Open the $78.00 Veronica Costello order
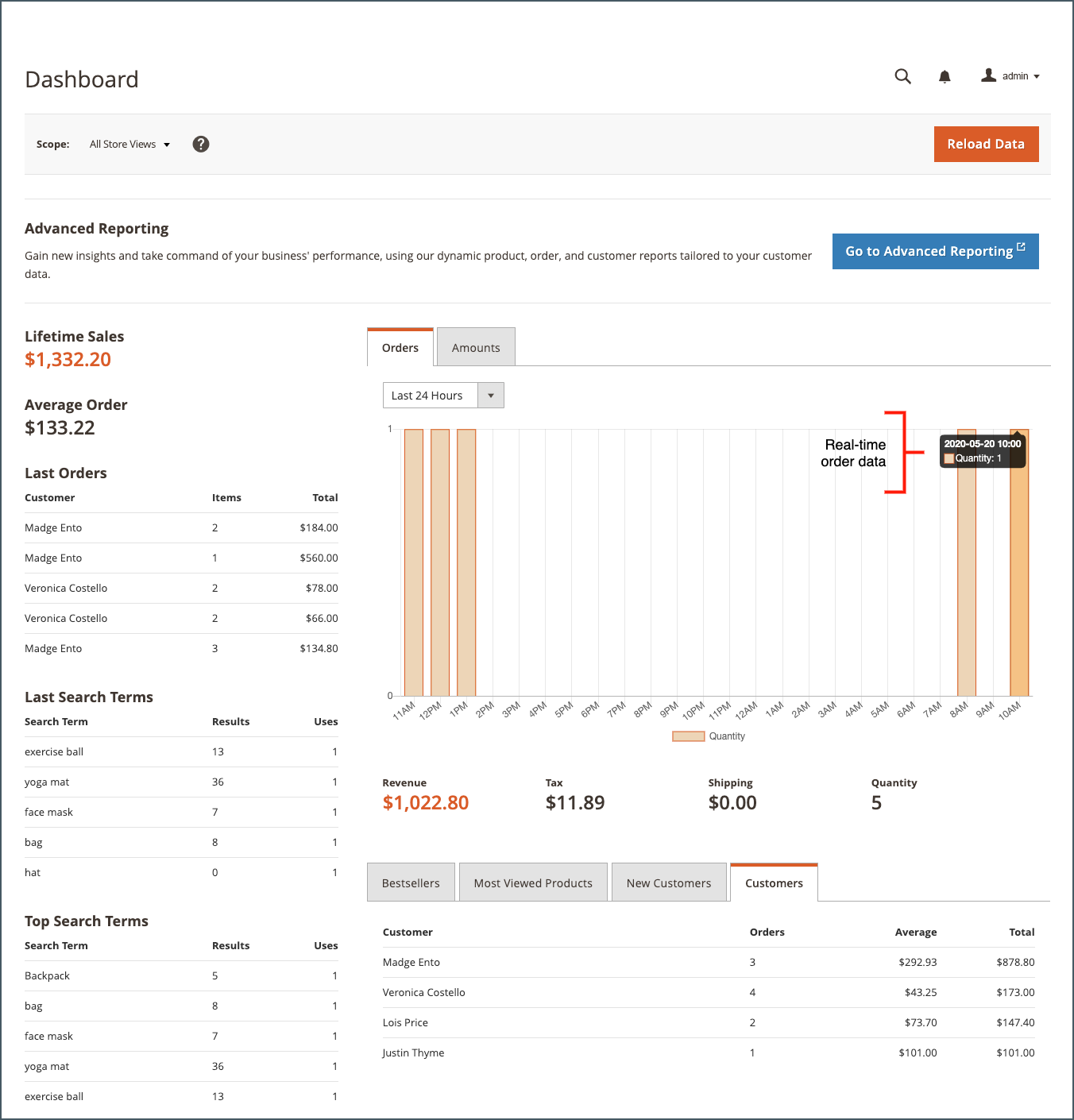Image resolution: width=1074 pixels, height=1120 pixels. pos(181,588)
